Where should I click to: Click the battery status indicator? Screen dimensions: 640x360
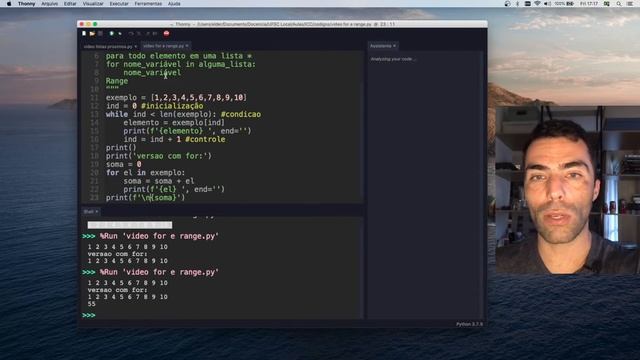pyautogui.click(x=564, y=4)
